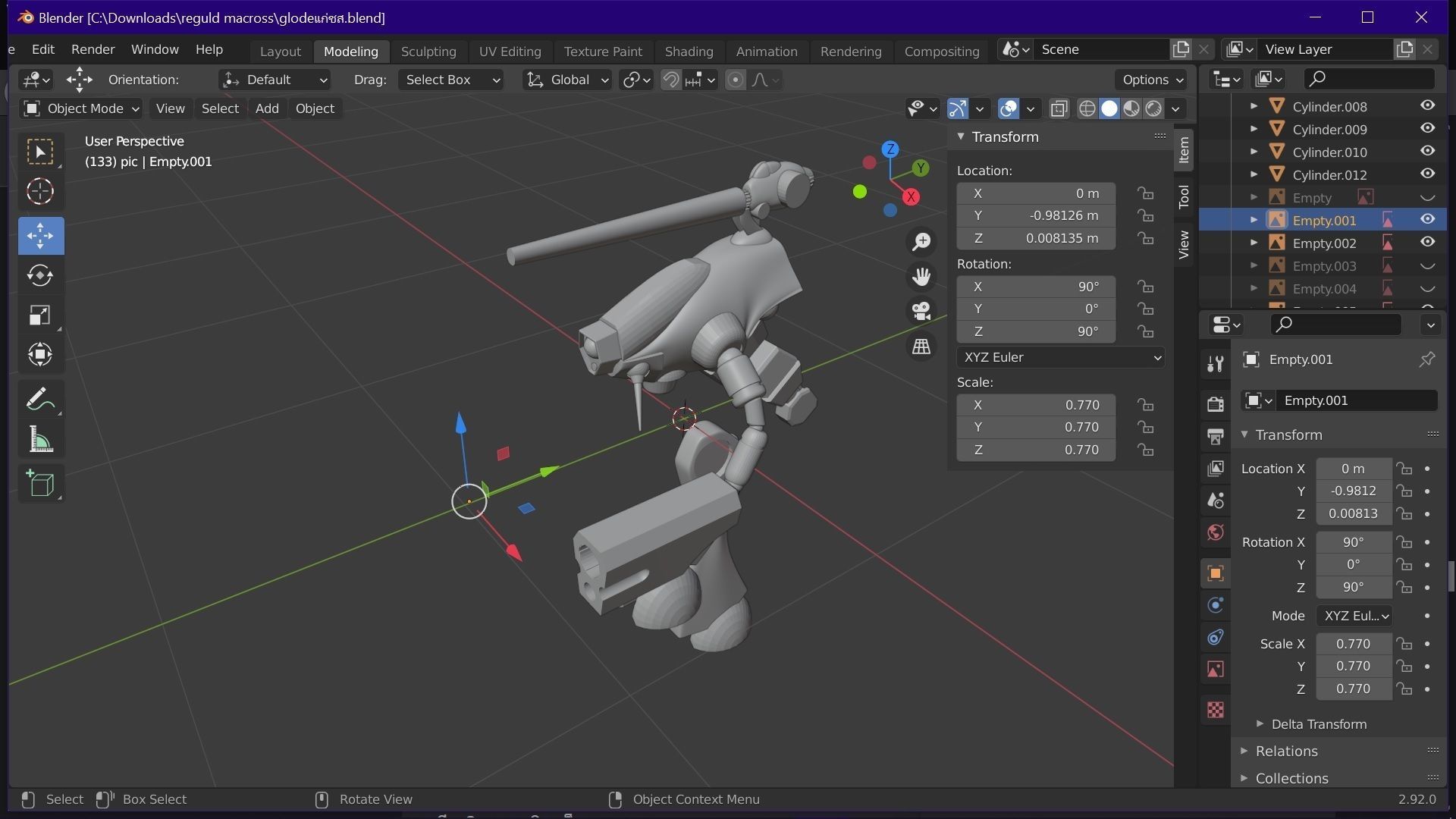Toggle camera view in viewport
Screen dimensions: 1456x819
(x=921, y=311)
